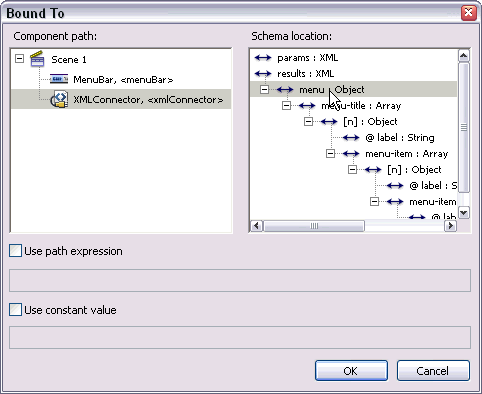Collapse the menu-title : Array node

[x=286, y=106]
